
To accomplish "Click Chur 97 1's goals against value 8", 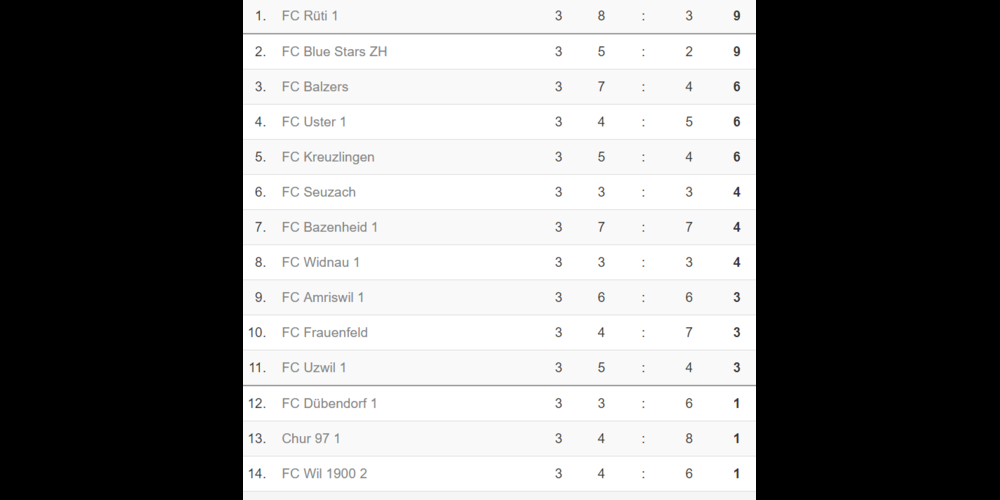I will point(689,438).
